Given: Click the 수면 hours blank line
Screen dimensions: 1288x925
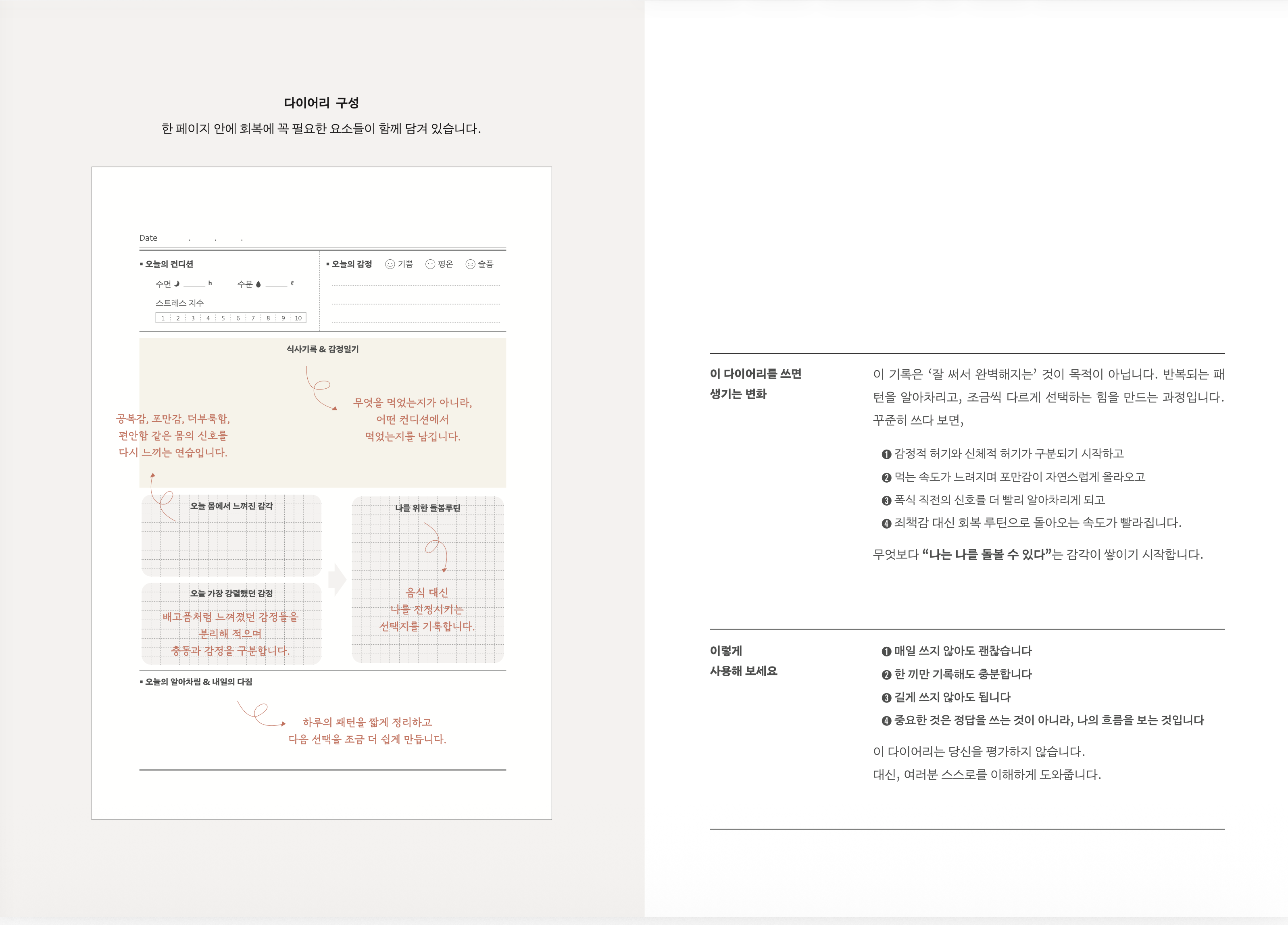Looking at the screenshot, I should tap(194, 286).
